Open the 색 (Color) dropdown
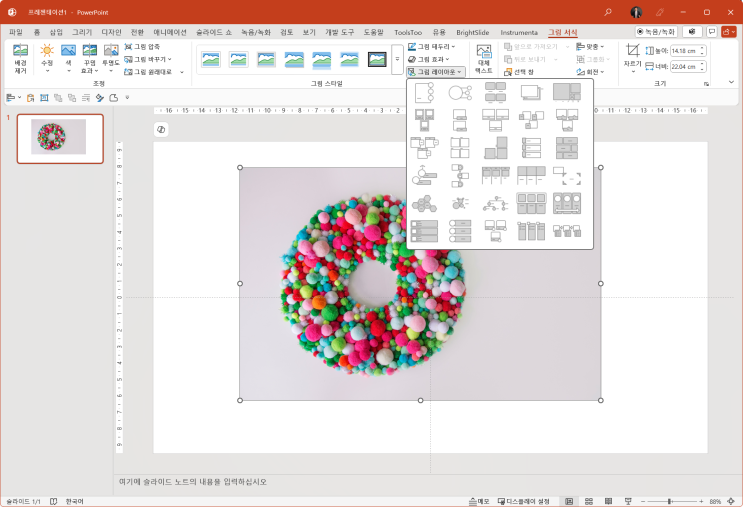 (68, 58)
